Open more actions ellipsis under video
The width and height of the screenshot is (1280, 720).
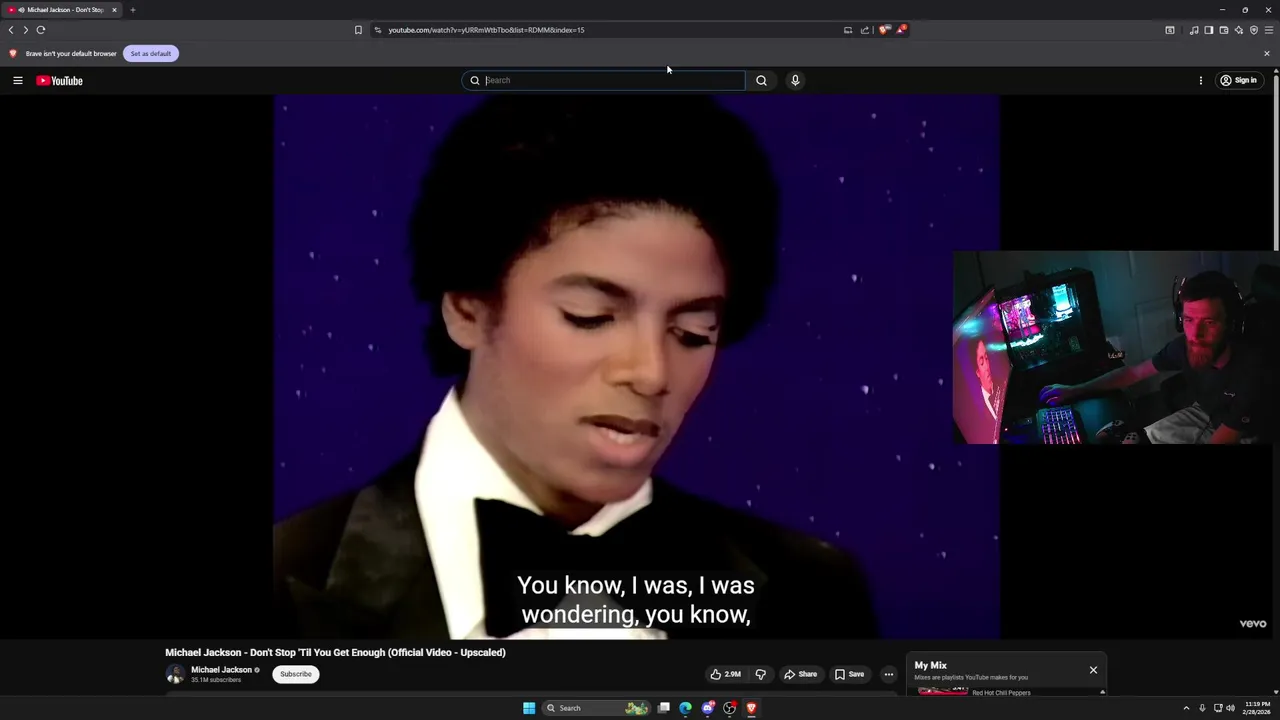coord(888,674)
